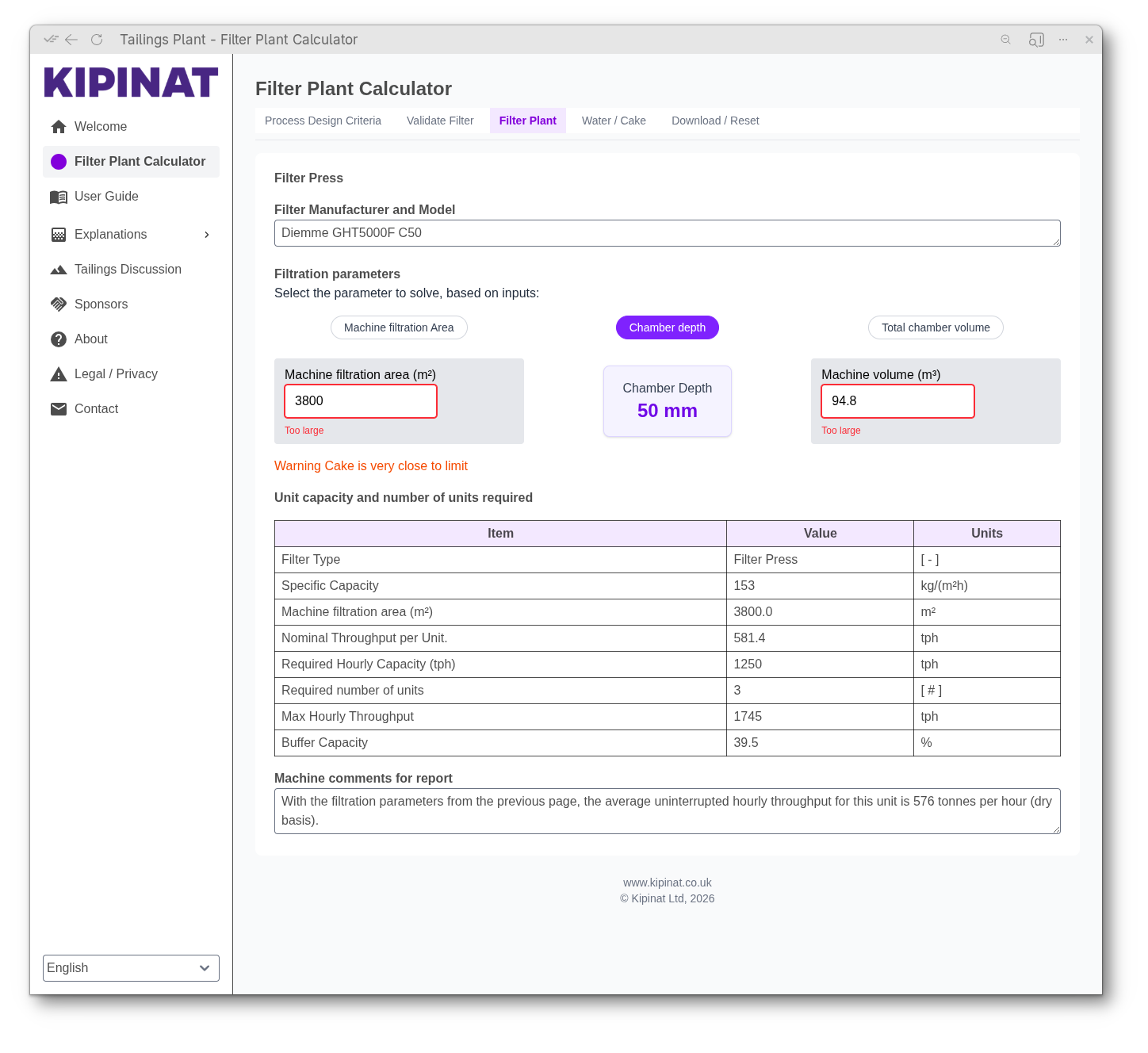Open Contact page in sidebar
The height and width of the screenshot is (1053, 1148).
pos(131,409)
